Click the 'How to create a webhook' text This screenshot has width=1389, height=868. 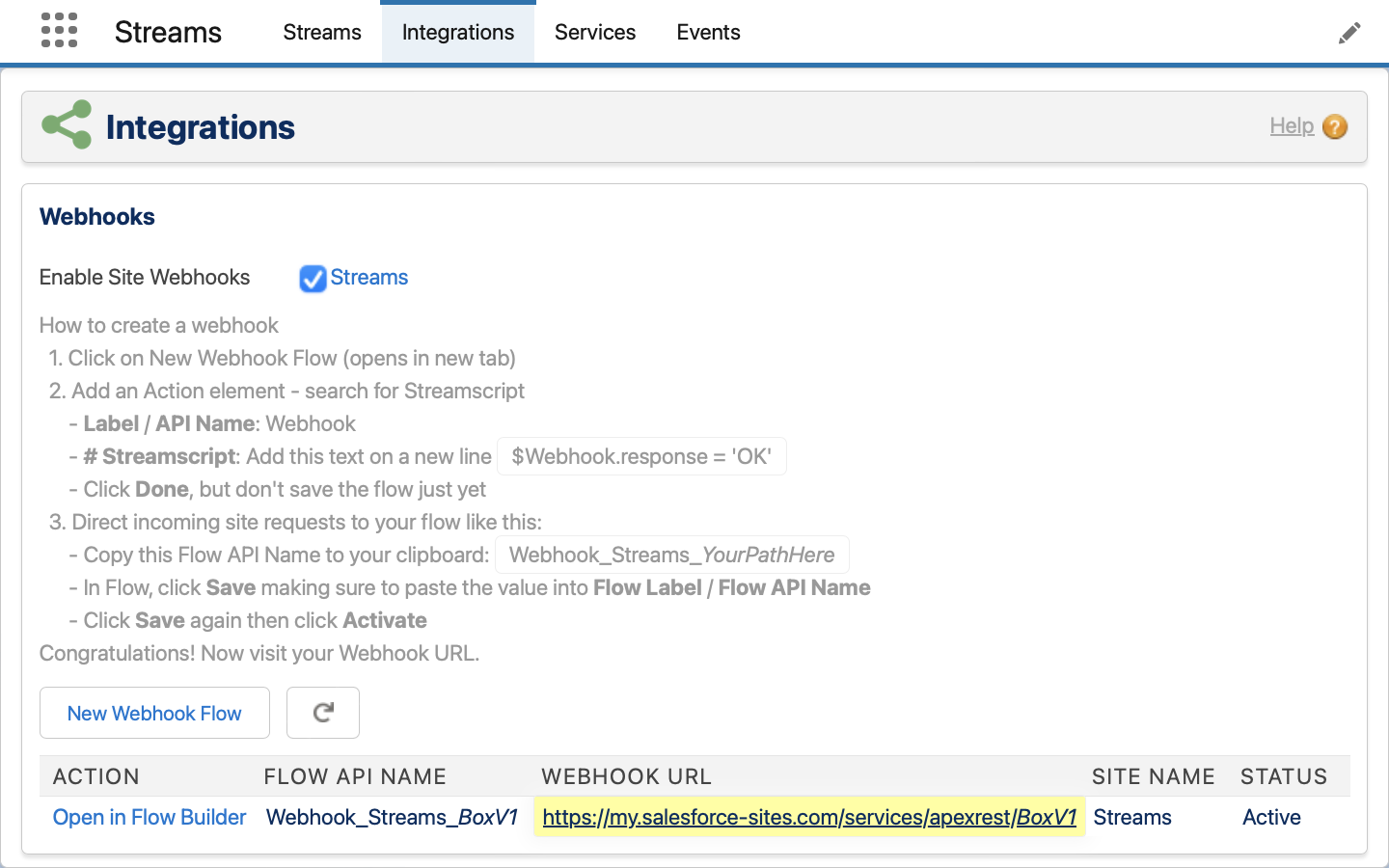pyautogui.click(x=159, y=325)
